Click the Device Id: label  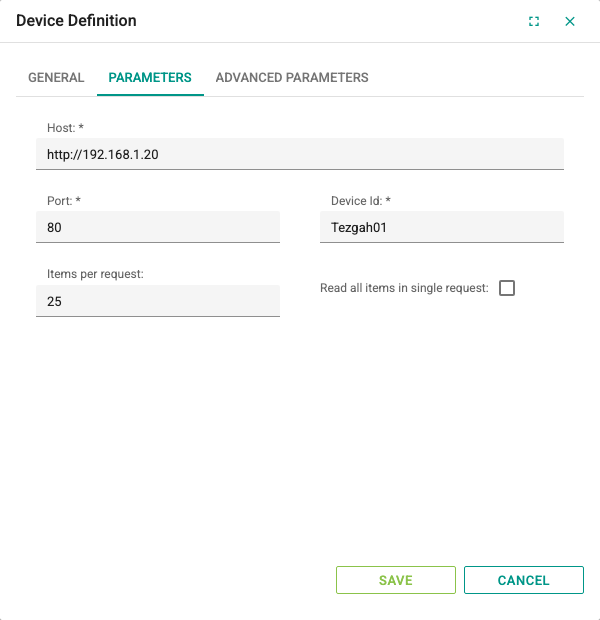click(x=361, y=201)
